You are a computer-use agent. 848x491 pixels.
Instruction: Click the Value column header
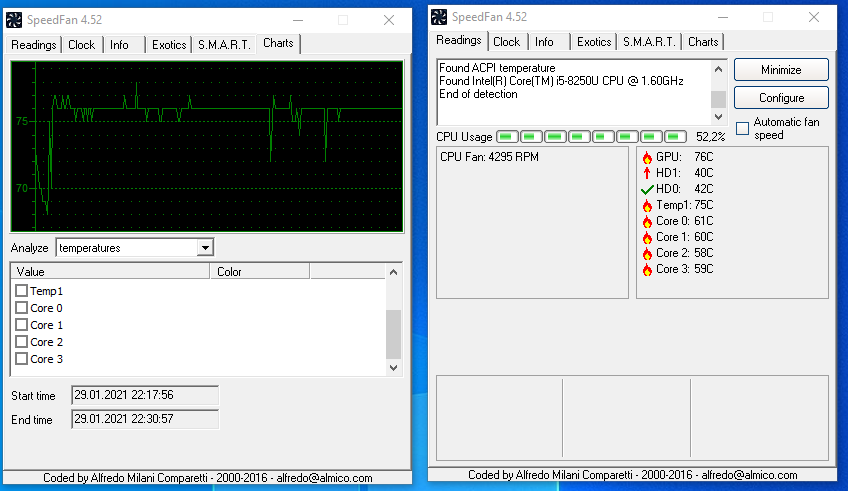(110, 271)
